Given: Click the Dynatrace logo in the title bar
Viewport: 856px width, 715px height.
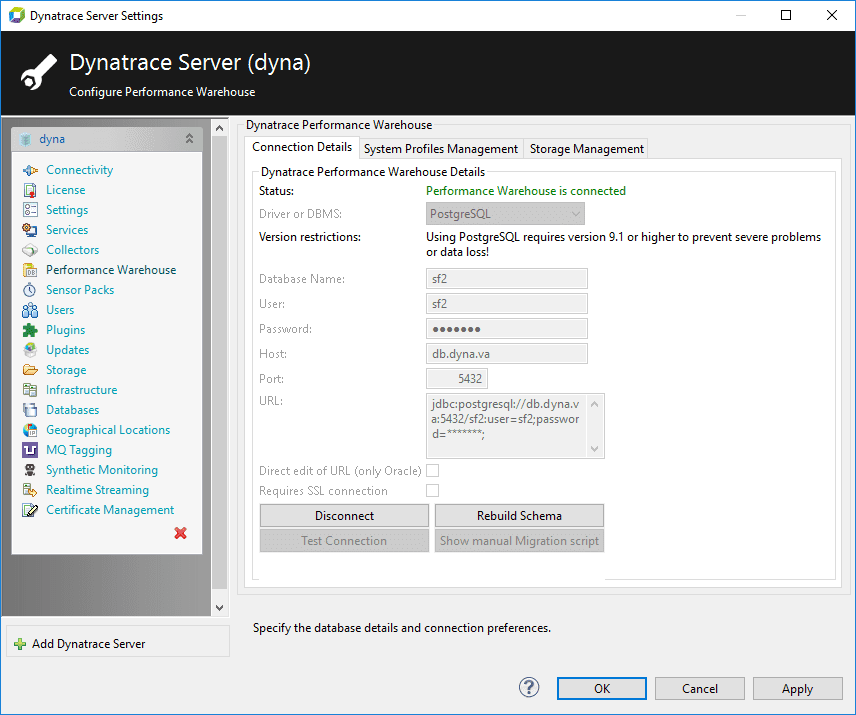Looking at the screenshot, I should coord(16,15).
